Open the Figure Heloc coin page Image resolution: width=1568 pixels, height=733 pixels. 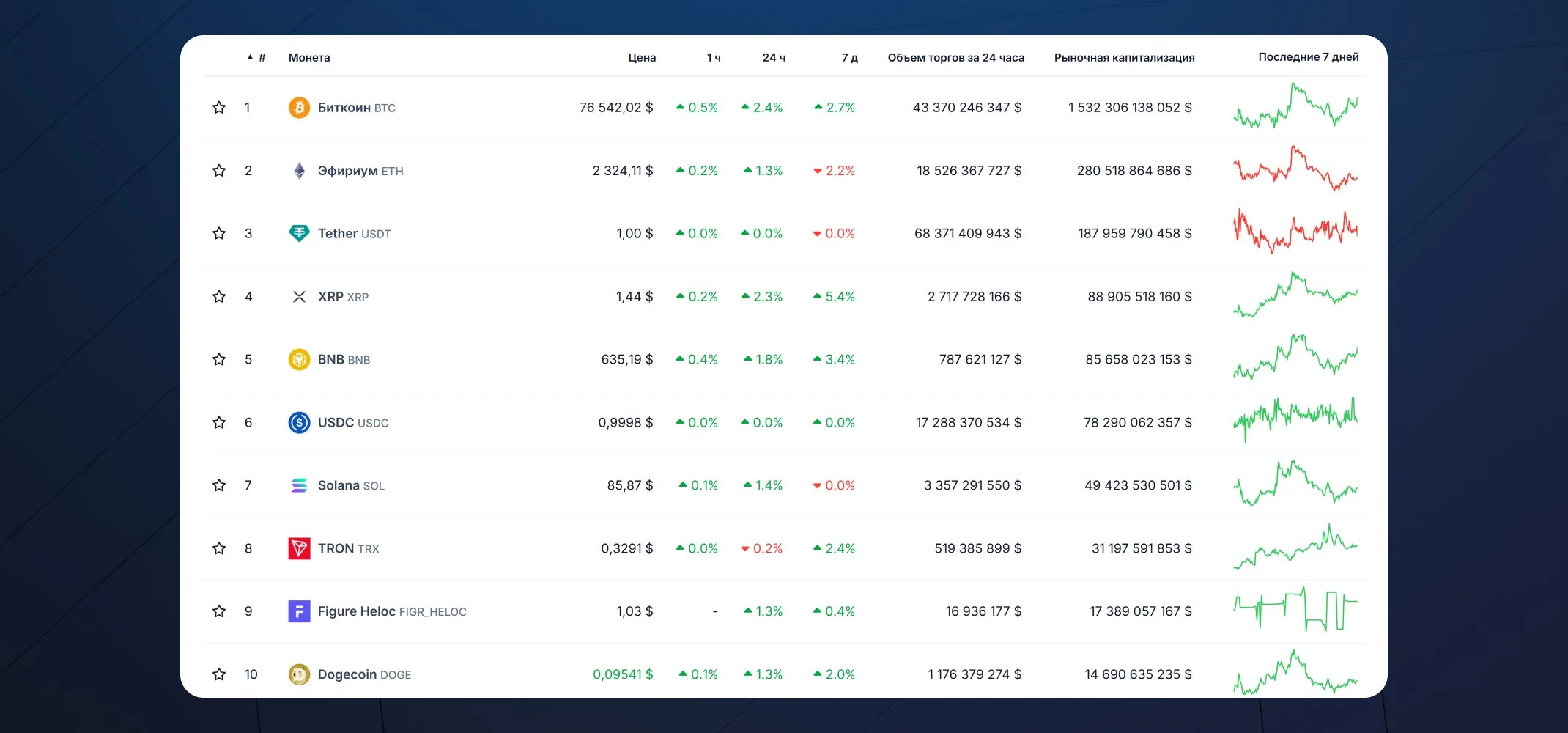[x=392, y=611]
